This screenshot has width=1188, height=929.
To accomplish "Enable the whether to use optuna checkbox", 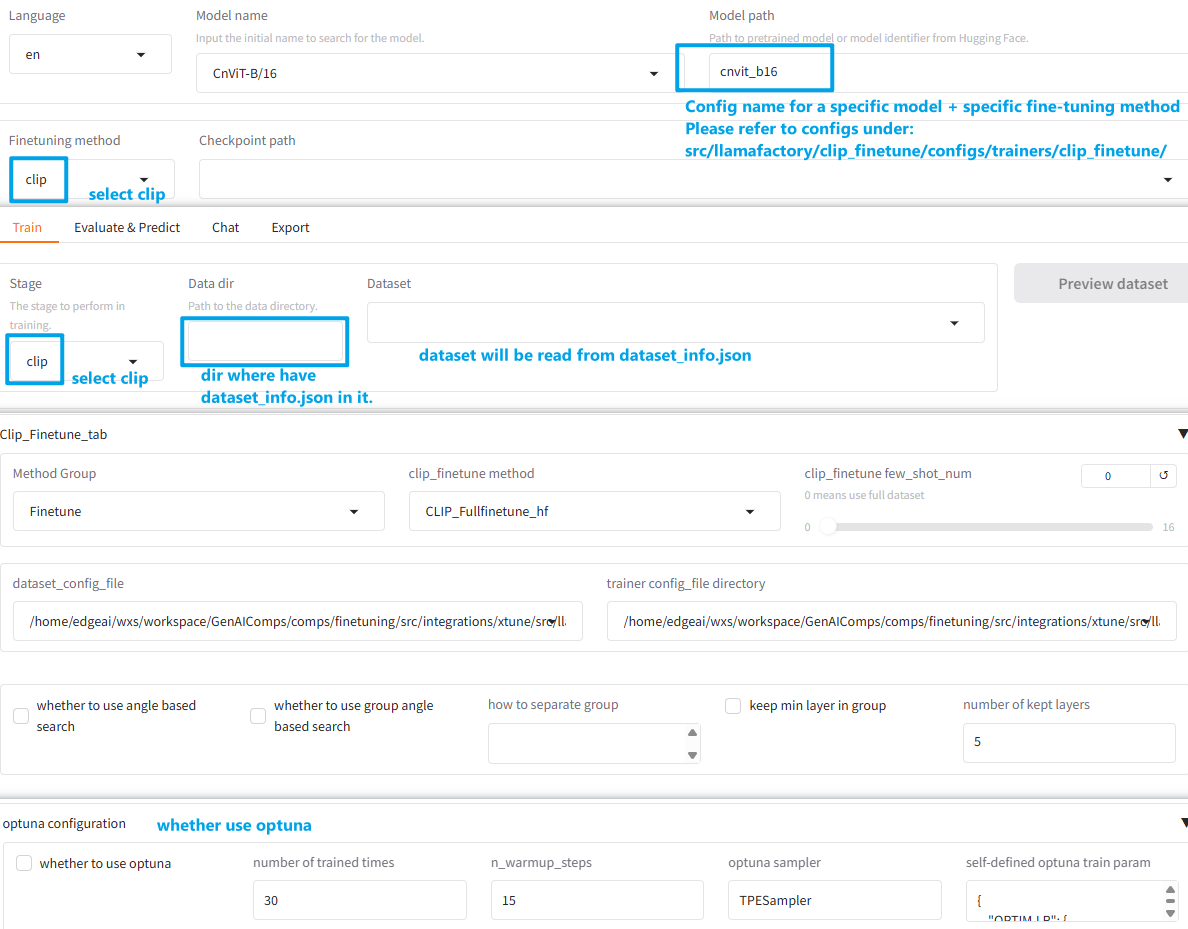I will point(24,863).
